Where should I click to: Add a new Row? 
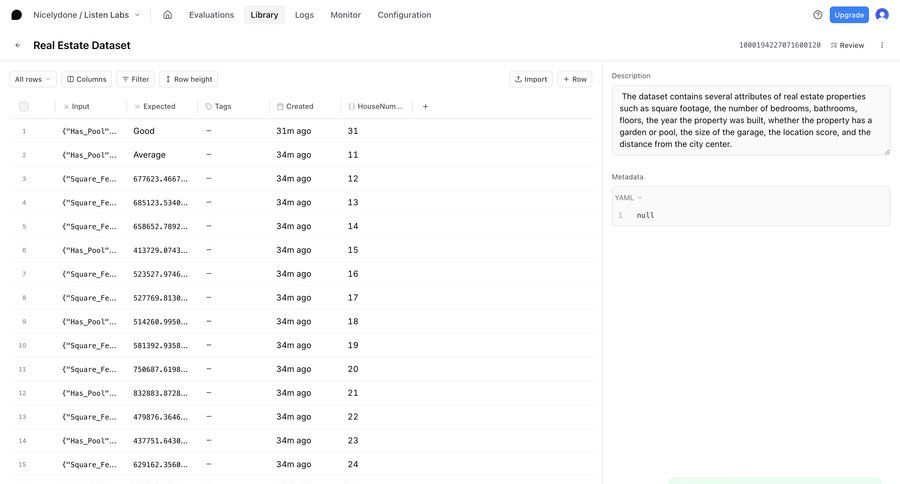click(575, 79)
